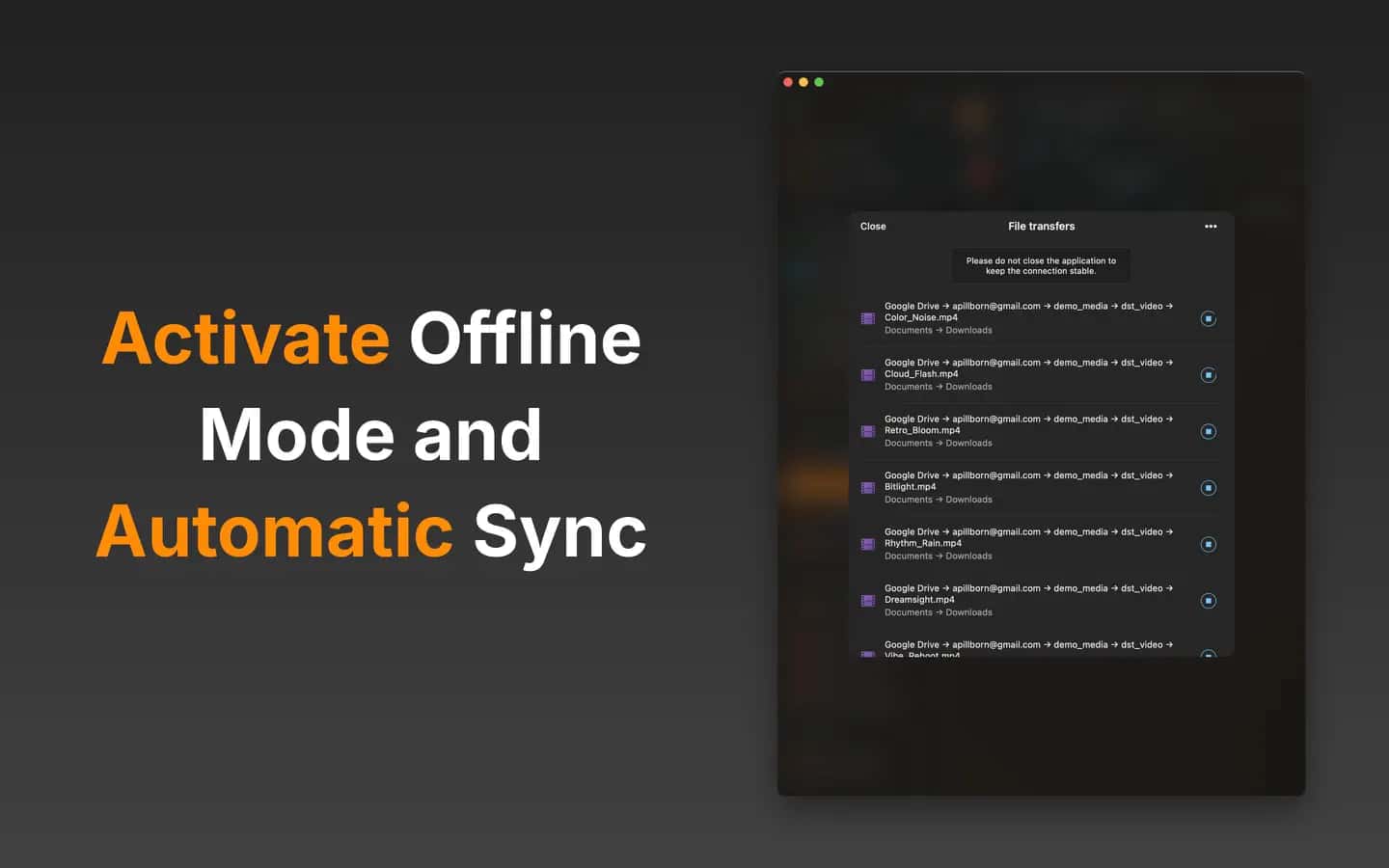1389x868 pixels.
Task: Stop the Retro_Bloom.mp4 transfer
Action: pos(1208,431)
